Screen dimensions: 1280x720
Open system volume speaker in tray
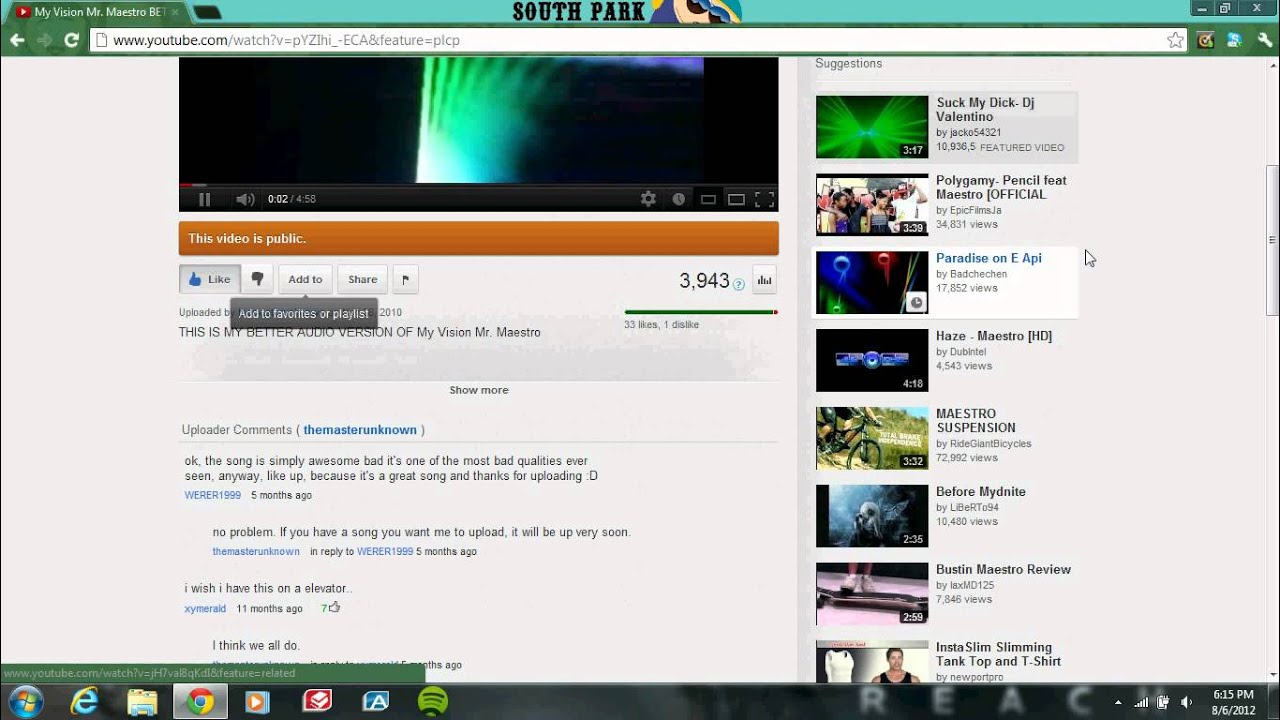(x=1186, y=702)
